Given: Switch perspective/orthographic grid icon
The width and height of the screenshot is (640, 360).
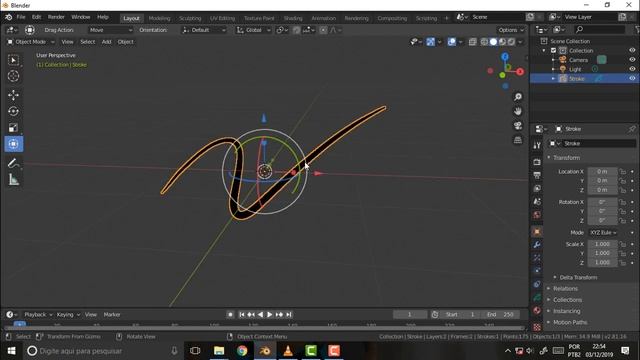Looking at the screenshot, I should [x=518, y=140].
